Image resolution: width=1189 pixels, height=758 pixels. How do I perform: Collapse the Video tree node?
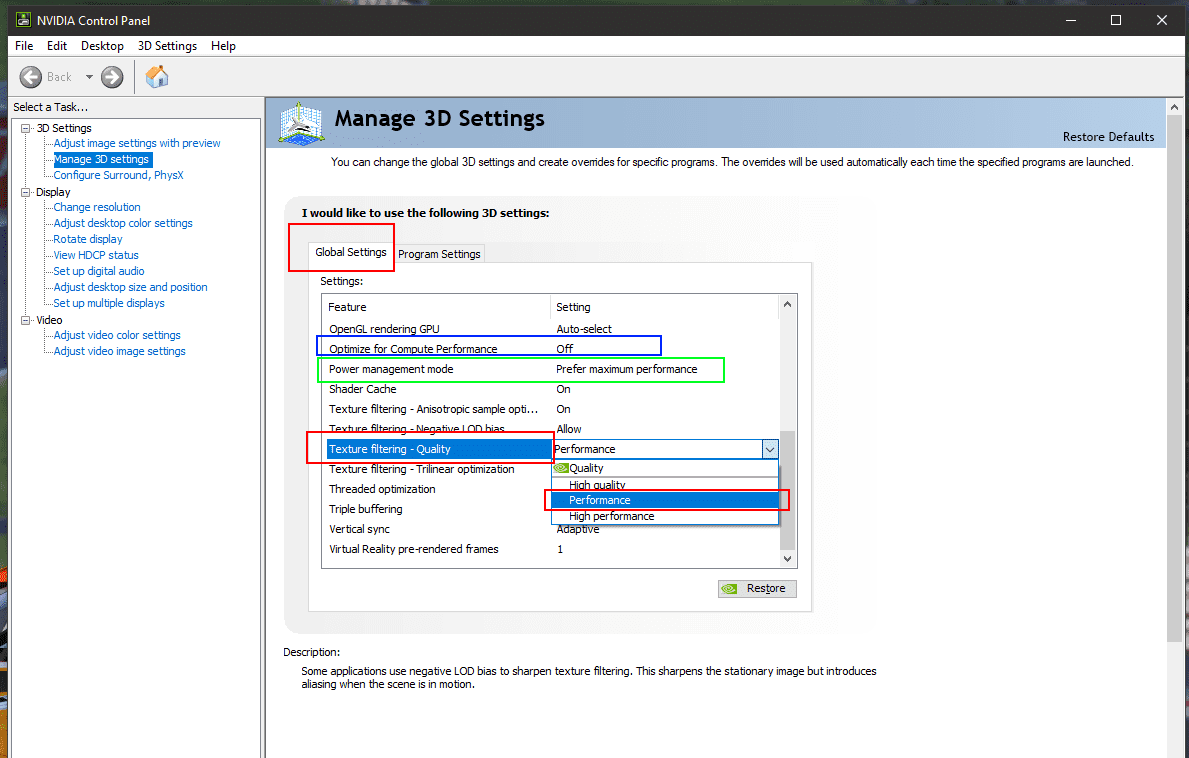click(x=26, y=320)
